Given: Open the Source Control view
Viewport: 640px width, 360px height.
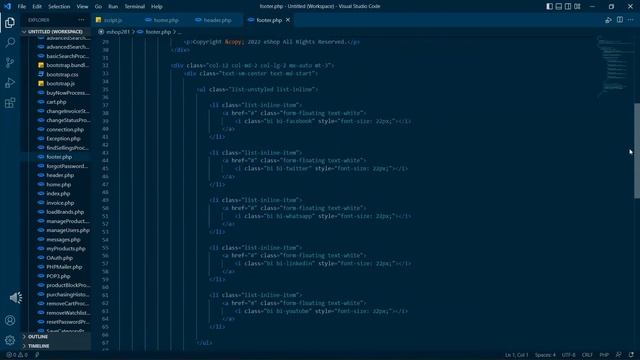Looking at the screenshot, I should point(10,62).
